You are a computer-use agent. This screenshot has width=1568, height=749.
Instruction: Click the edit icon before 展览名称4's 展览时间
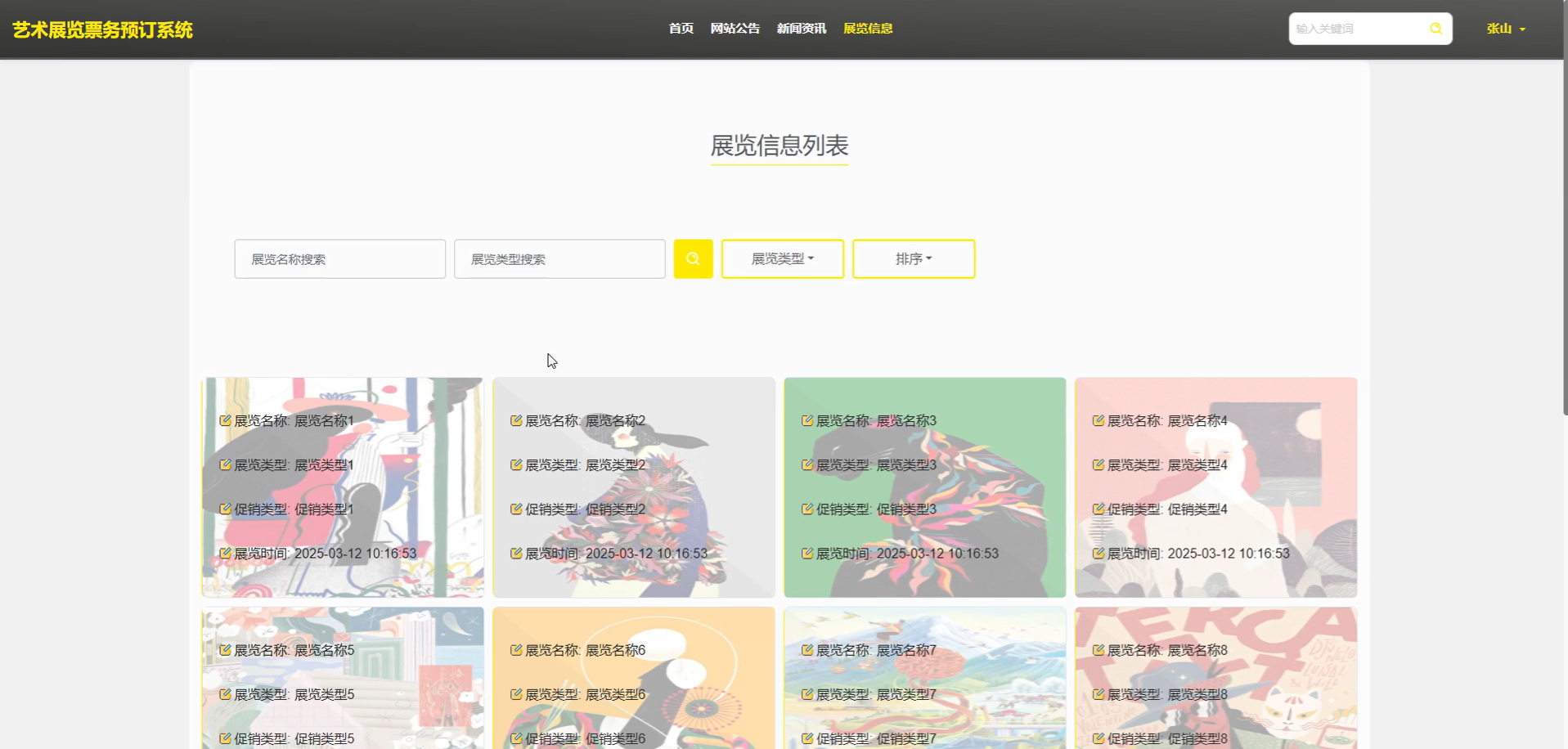[1098, 553]
